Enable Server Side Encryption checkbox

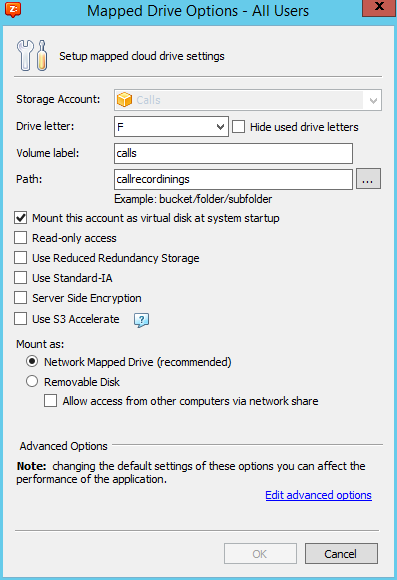[21, 298]
